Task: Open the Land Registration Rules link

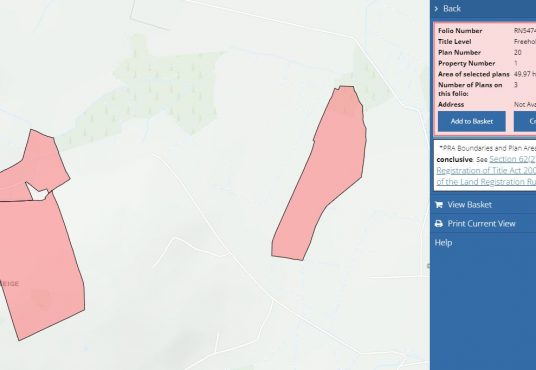Action: tap(486, 182)
